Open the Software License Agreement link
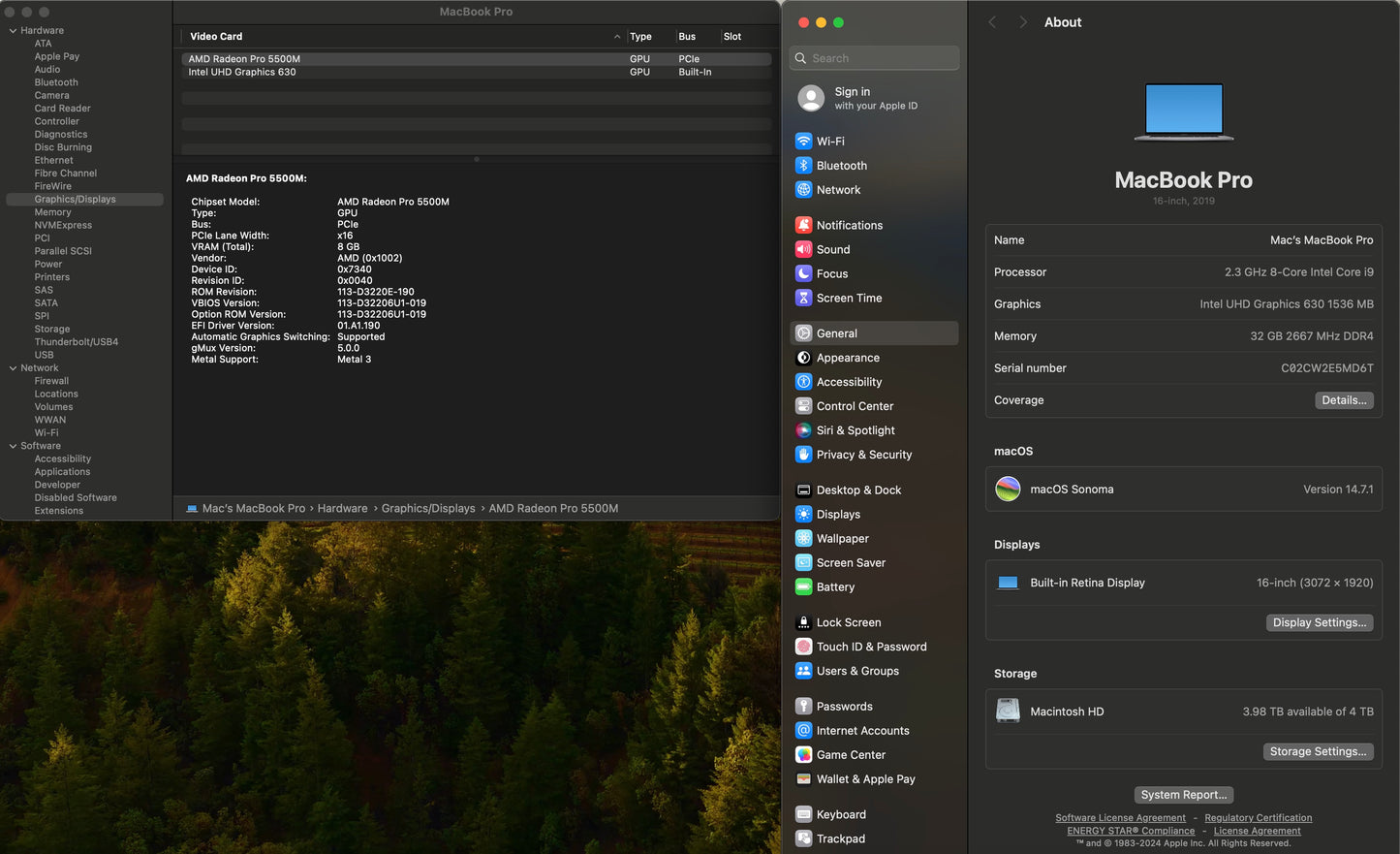Image resolution: width=1400 pixels, height=854 pixels. coord(1120,818)
